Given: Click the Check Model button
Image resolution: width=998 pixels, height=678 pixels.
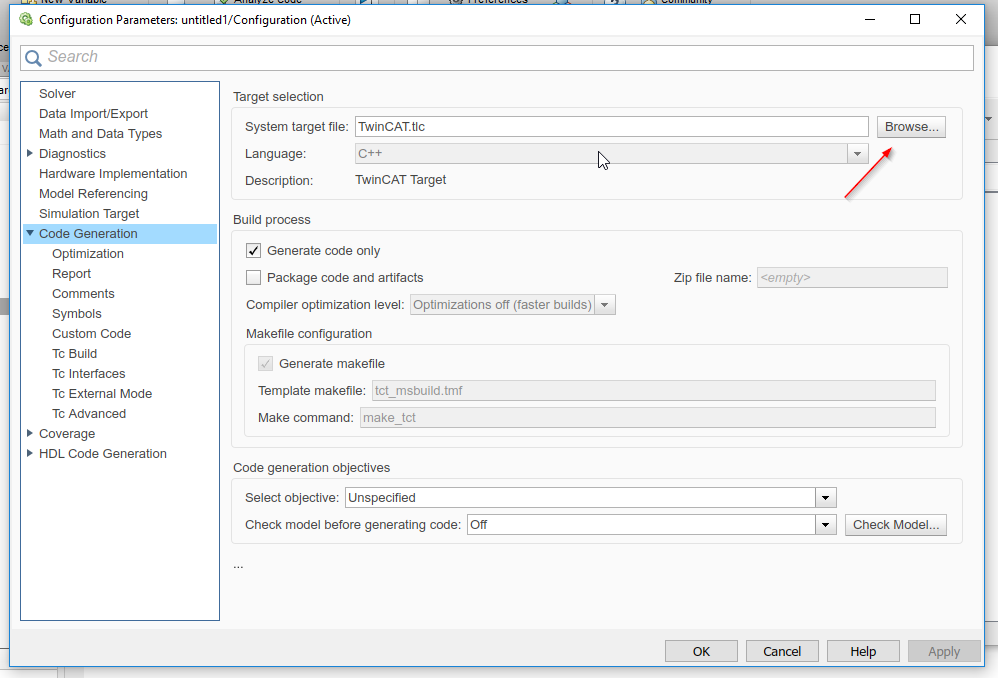Looking at the screenshot, I should coord(896,525).
